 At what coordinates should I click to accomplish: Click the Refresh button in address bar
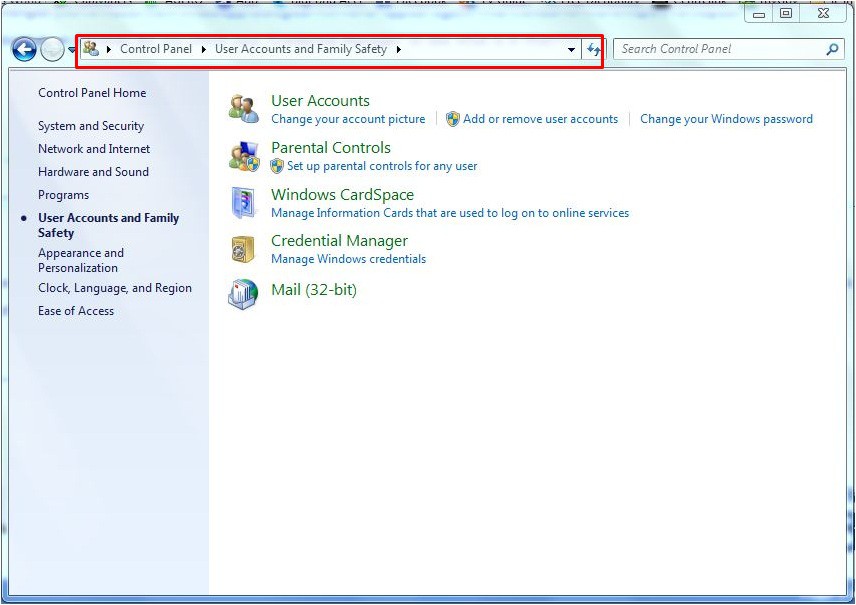593,49
